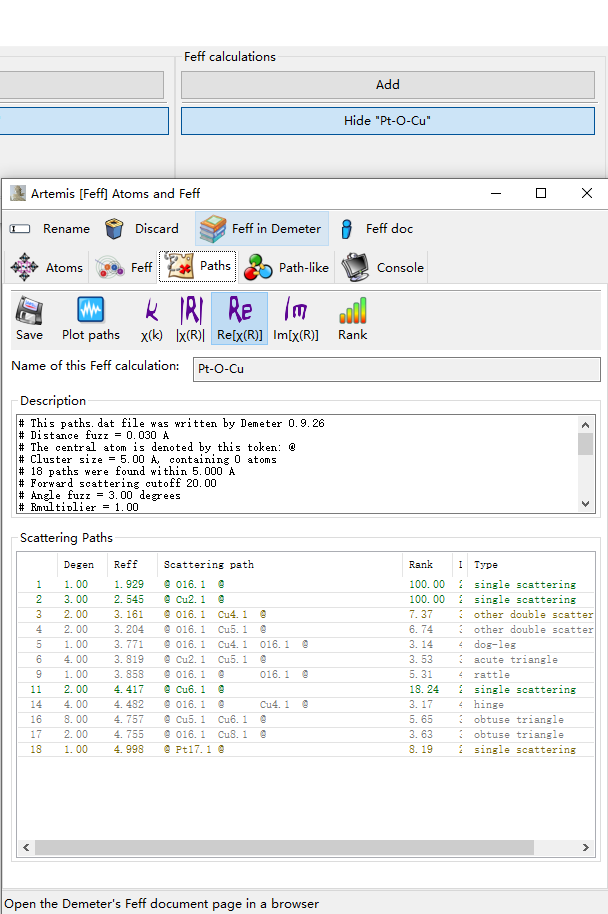The image size is (608, 914).
Task: Click the Feff calculation name field
Action: [x=395, y=369]
